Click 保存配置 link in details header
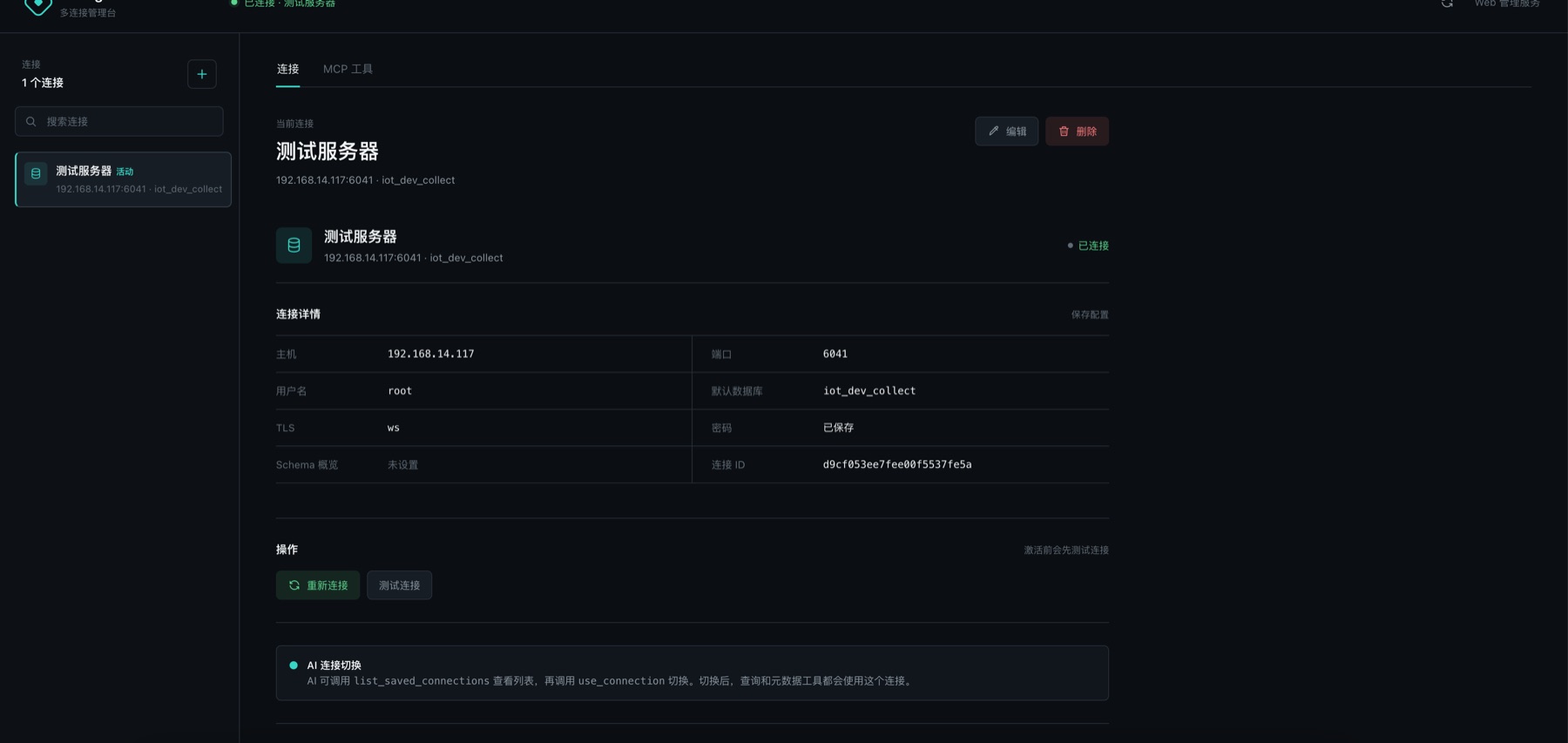The width and height of the screenshot is (1568, 743). click(x=1090, y=314)
